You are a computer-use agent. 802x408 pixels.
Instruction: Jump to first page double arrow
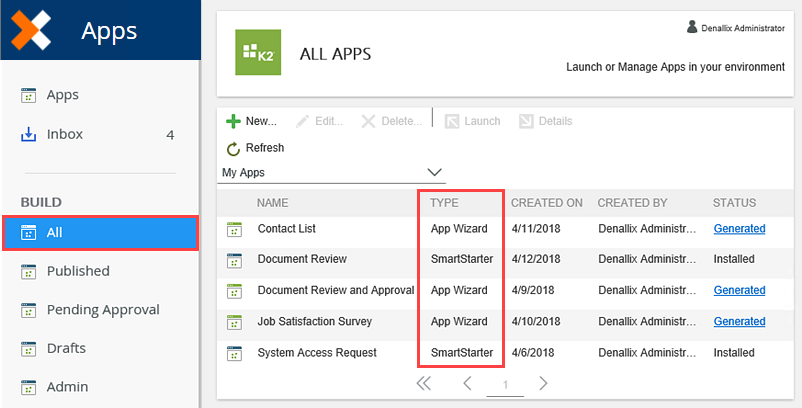coord(424,383)
